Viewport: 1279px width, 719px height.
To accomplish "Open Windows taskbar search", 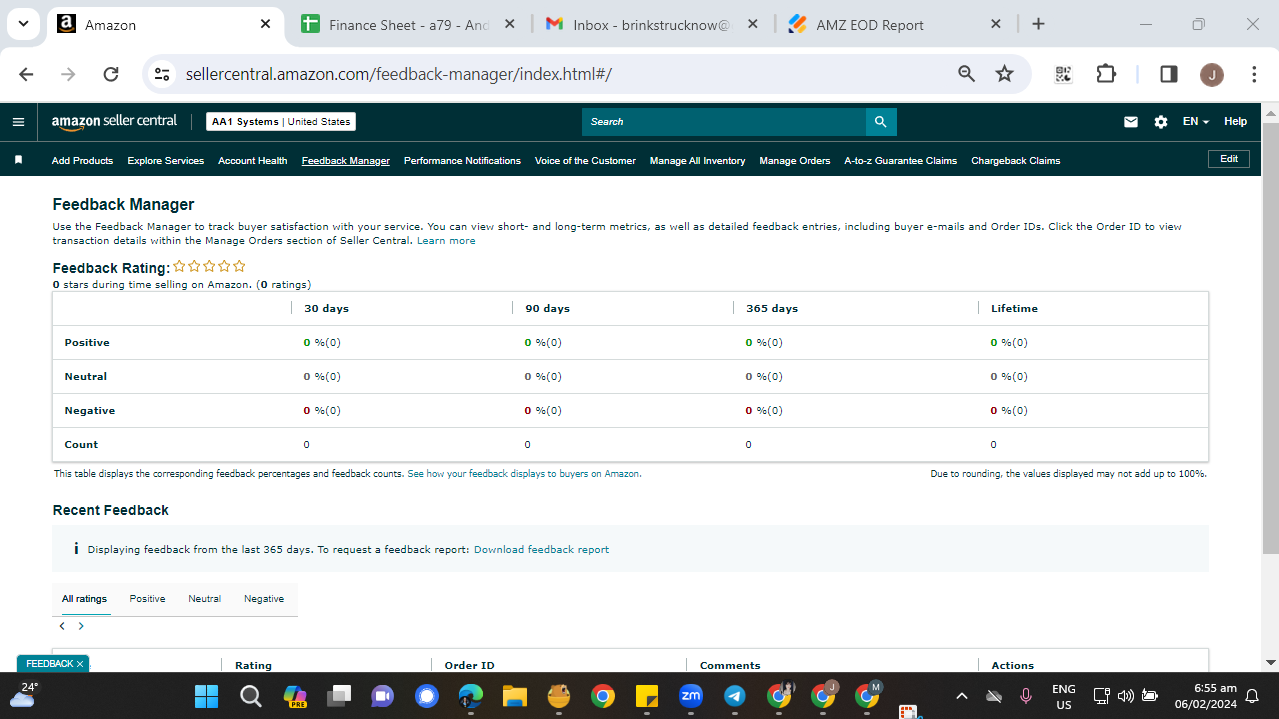I will (251, 696).
